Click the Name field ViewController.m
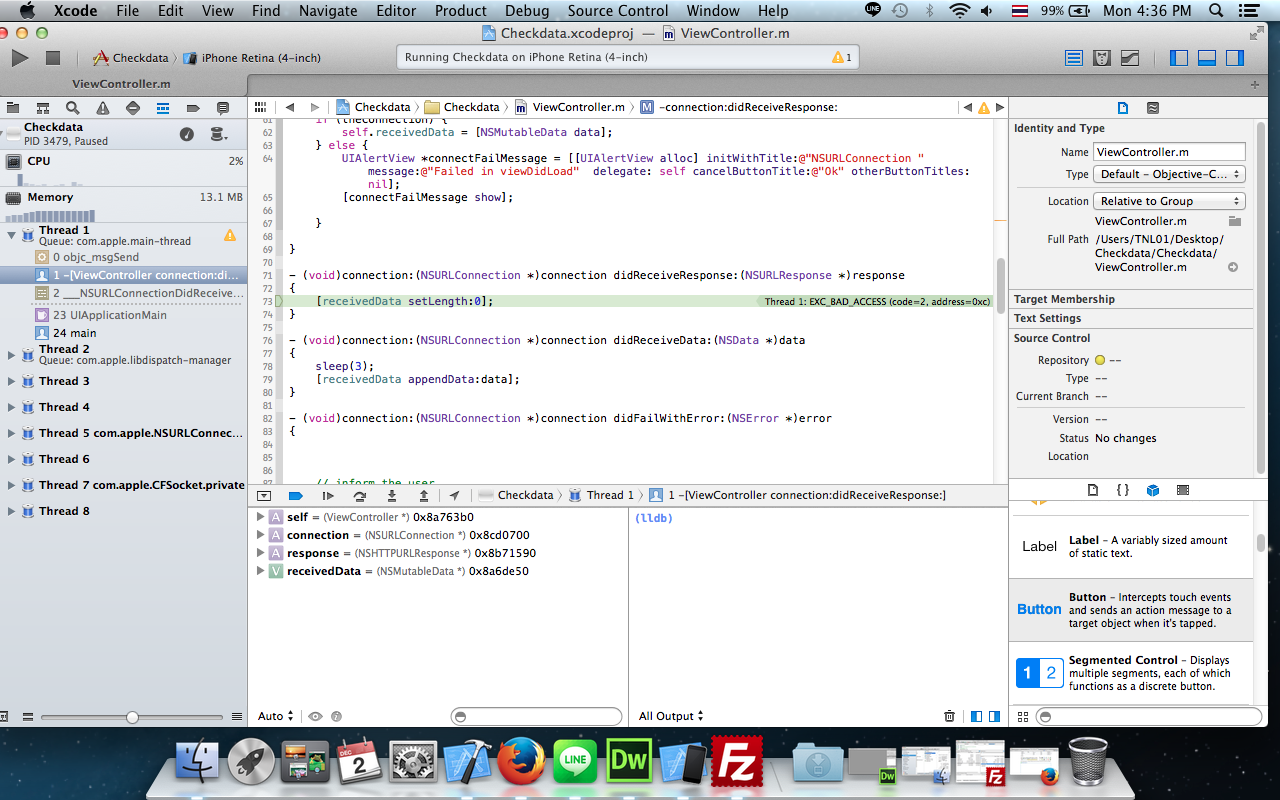The width and height of the screenshot is (1280, 800). click(x=1170, y=152)
